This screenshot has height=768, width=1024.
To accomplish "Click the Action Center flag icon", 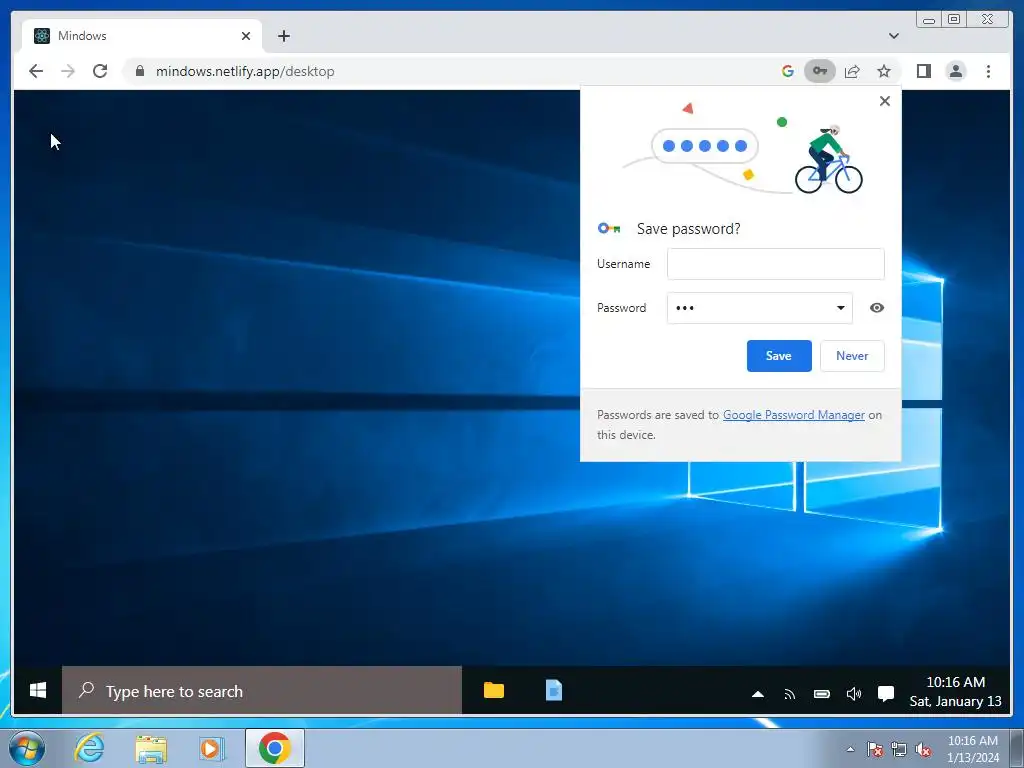I will tap(874, 749).
